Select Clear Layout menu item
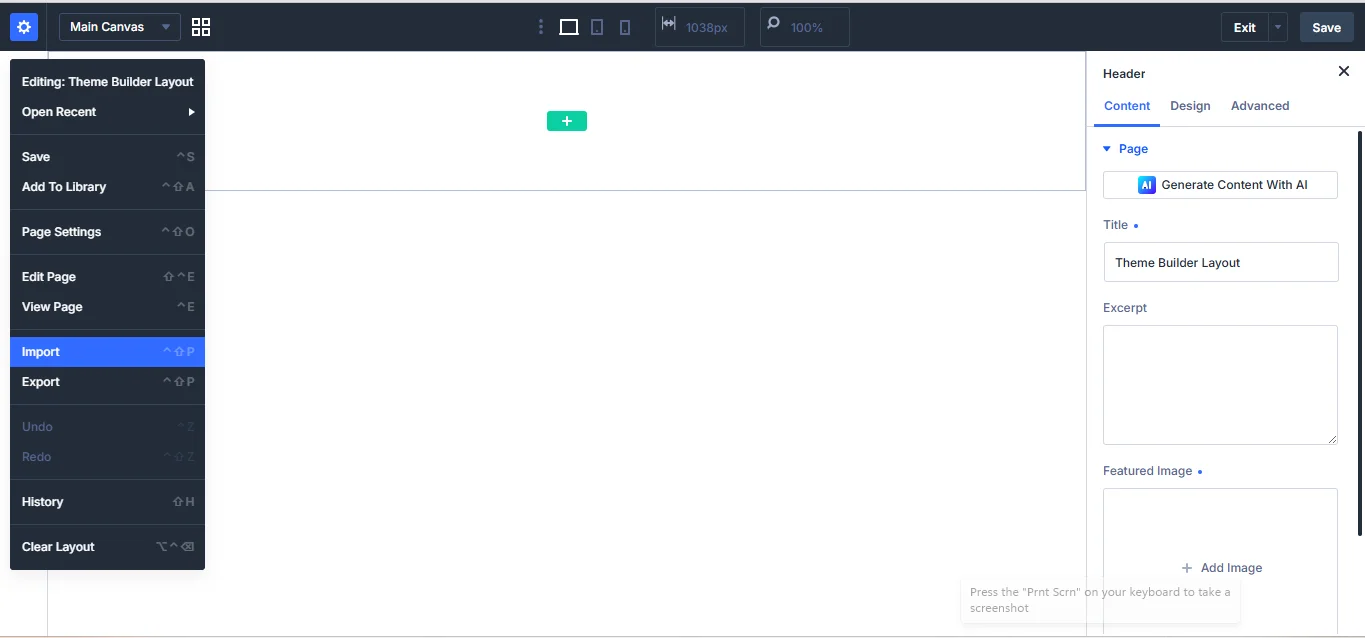 pos(108,547)
